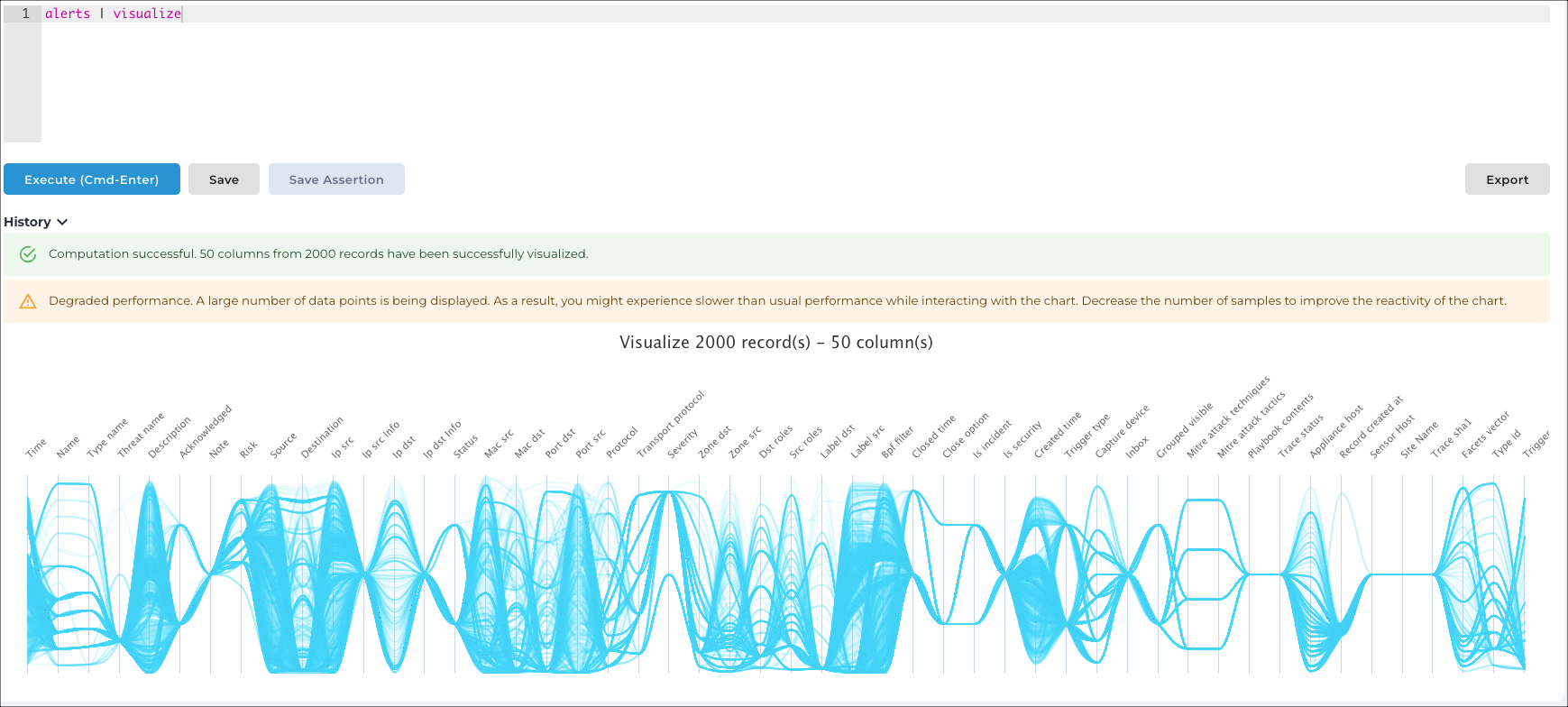Viewport: 1568px width, 707px height.
Task: Click the Destination axis label
Action: (x=322, y=436)
